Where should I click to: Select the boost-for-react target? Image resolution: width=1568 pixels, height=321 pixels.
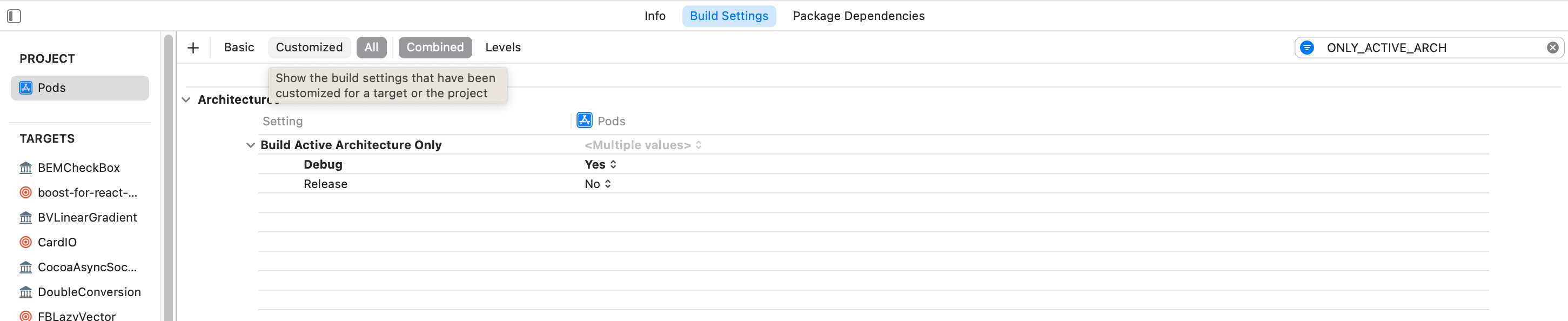pyautogui.click(x=87, y=192)
